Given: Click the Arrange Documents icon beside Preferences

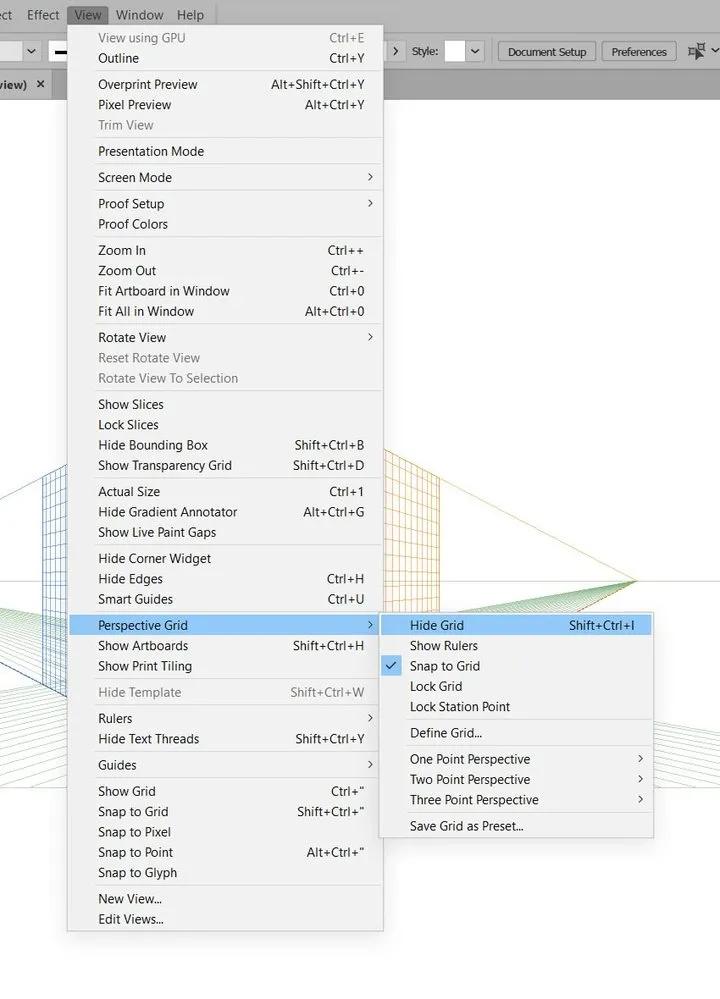Looking at the screenshot, I should pos(697,51).
